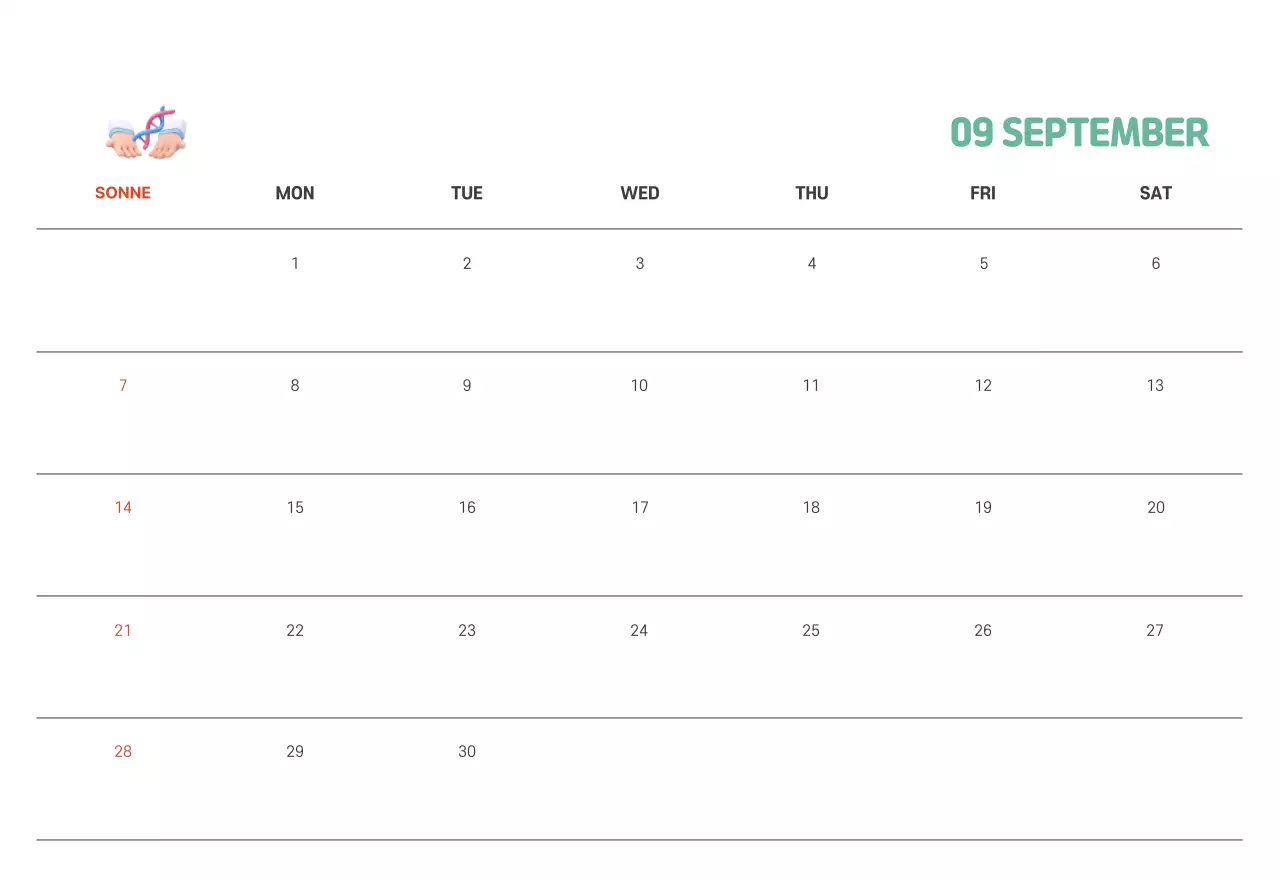Click date 10 in the calendar
The image size is (1280, 880).
point(639,386)
